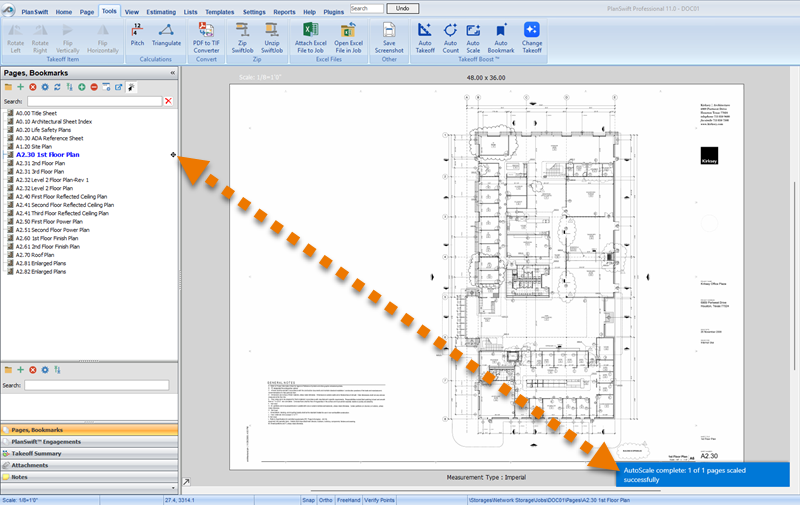Toggle Ortho in status bar
Image resolution: width=800 pixels, height=505 pixels.
coord(326,500)
